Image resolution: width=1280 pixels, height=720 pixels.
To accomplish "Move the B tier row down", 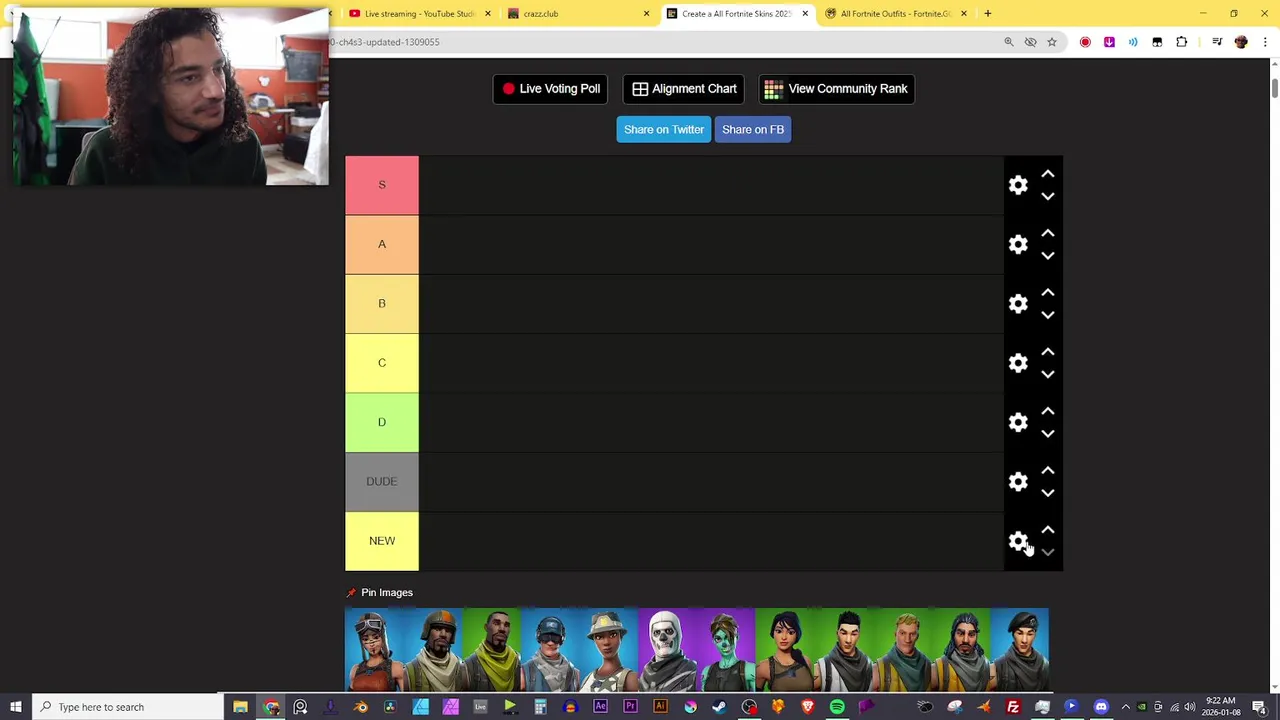I will [1047, 315].
